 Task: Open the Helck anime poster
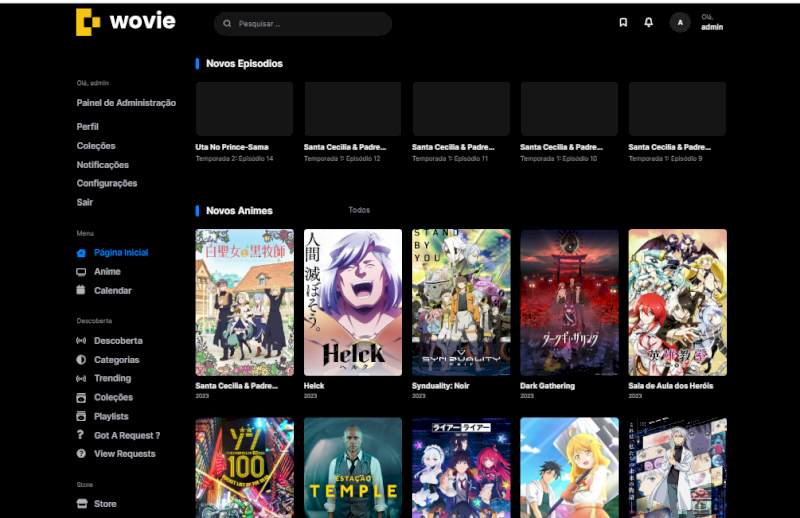[353, 302]
